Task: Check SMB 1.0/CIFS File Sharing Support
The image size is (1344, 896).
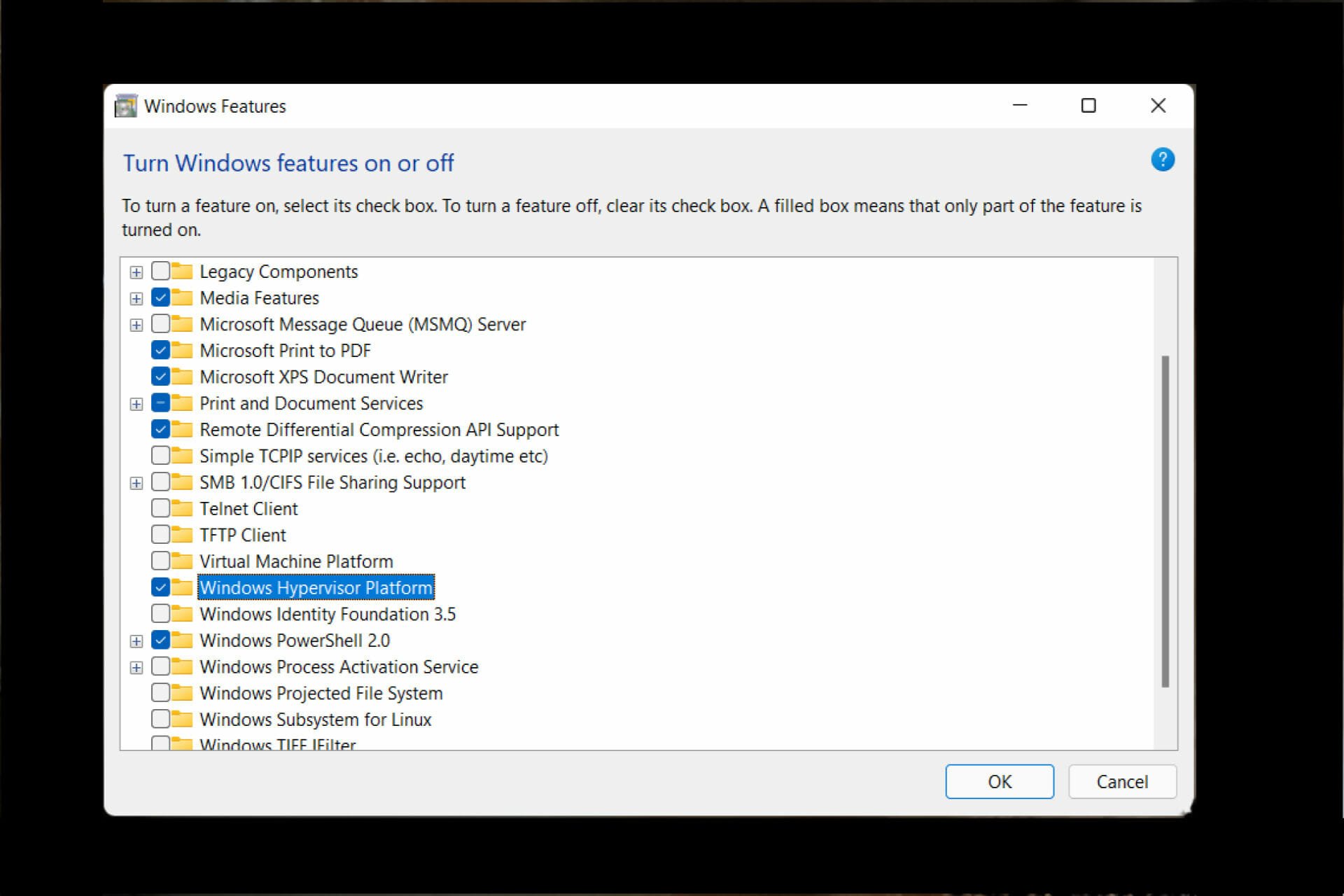Action: click(x=160, y=482)
